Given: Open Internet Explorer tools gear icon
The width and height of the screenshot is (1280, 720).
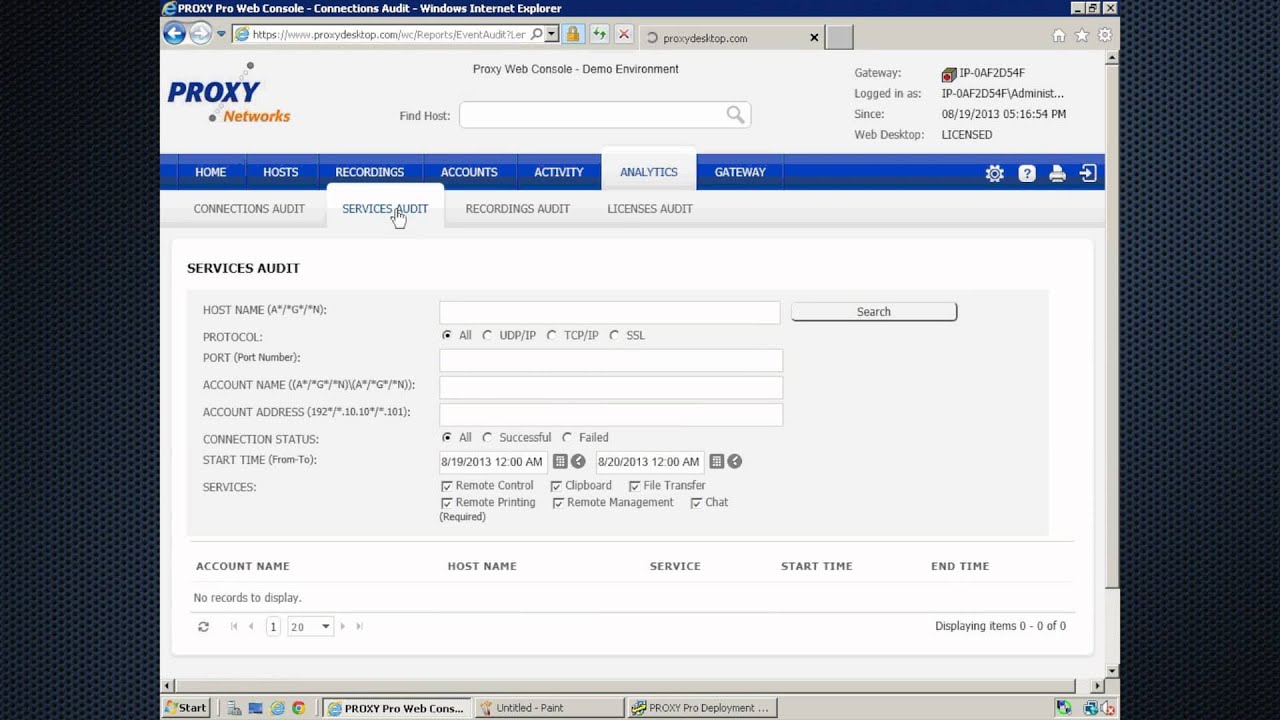Looking at the screenshot, I should [1104, 35].
